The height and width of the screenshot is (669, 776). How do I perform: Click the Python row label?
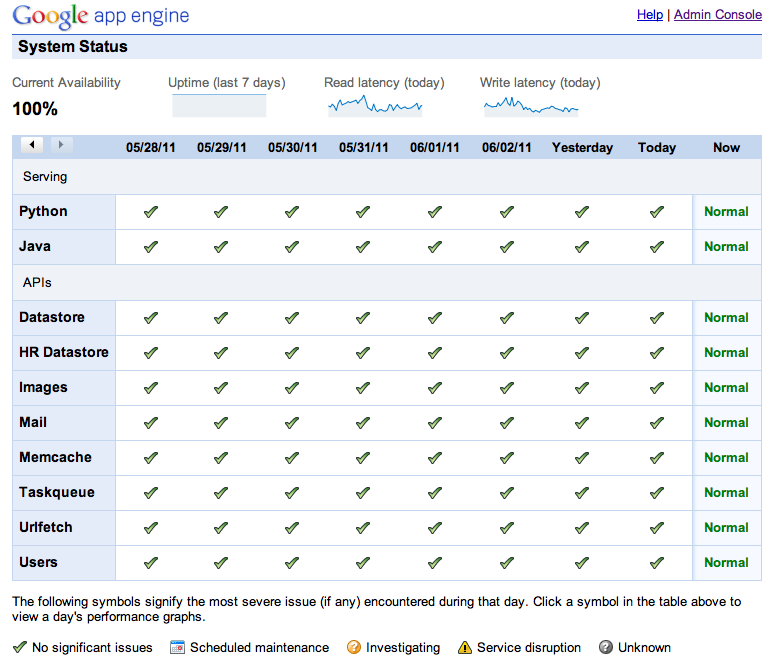click(43, 212)
